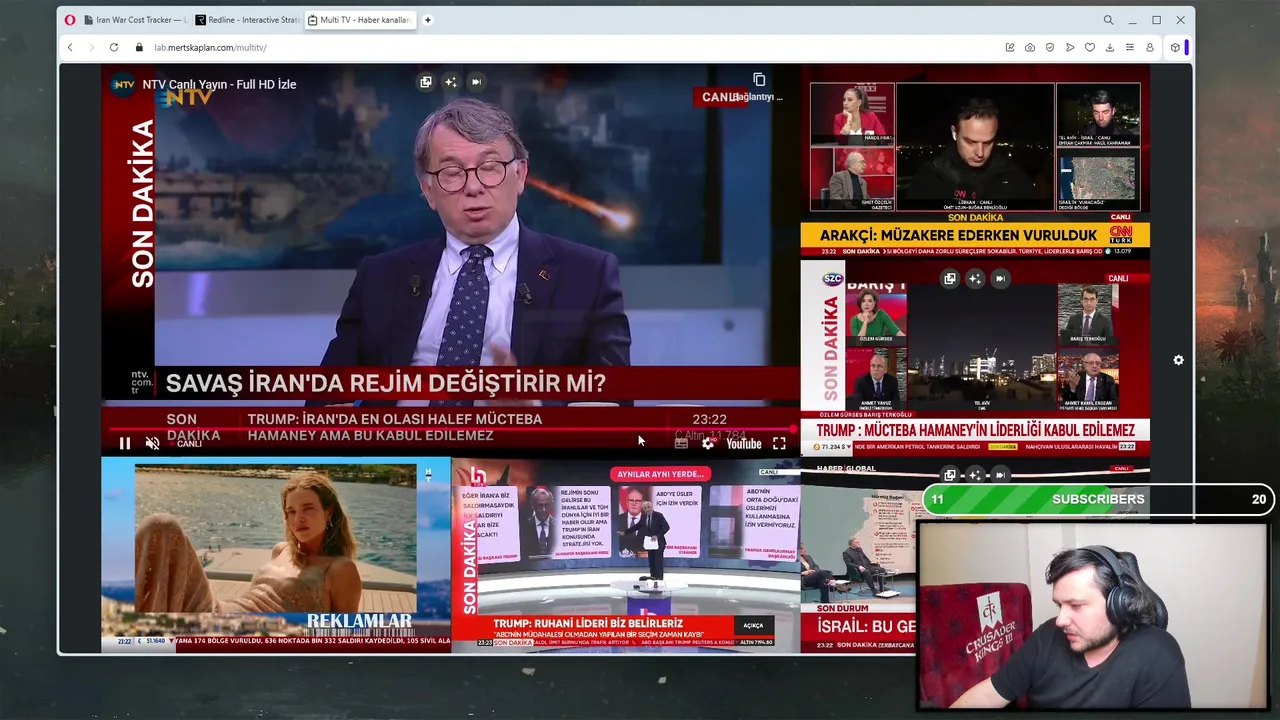Image resolution: width=1280 pixels, height=720 pixels.
Task: Open the shield ad-blocker icon
Action: (x=1050, y=47)
